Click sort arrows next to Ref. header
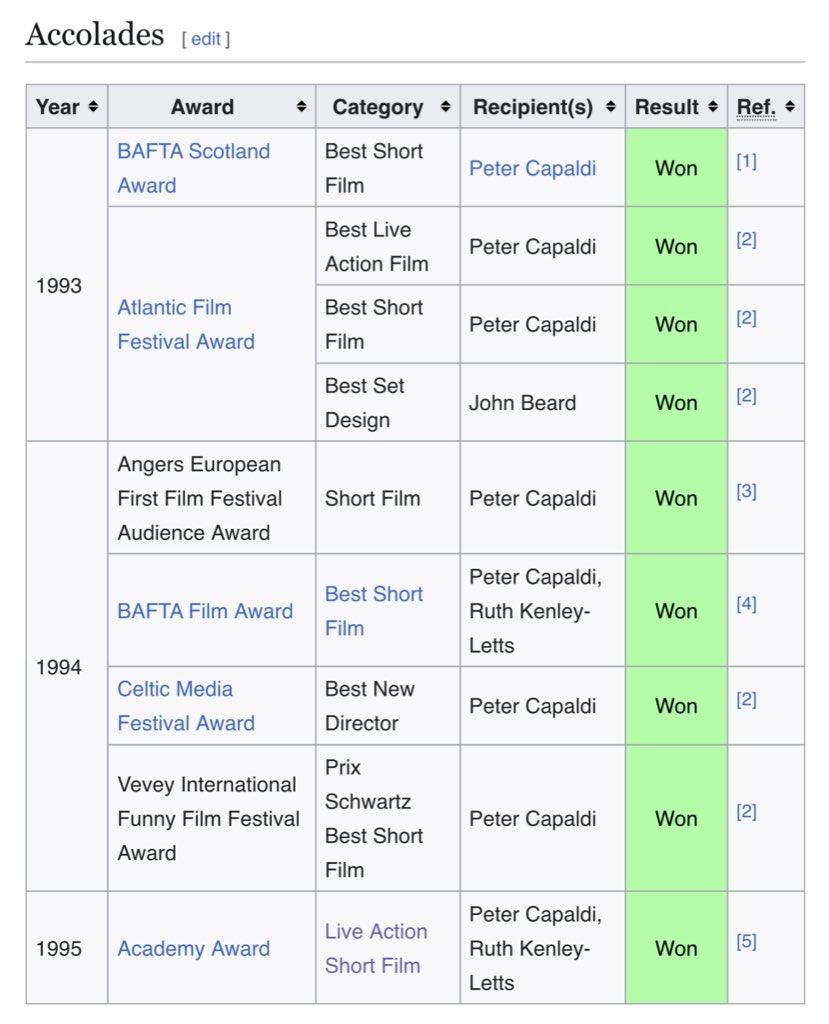 tap(789, 107)
